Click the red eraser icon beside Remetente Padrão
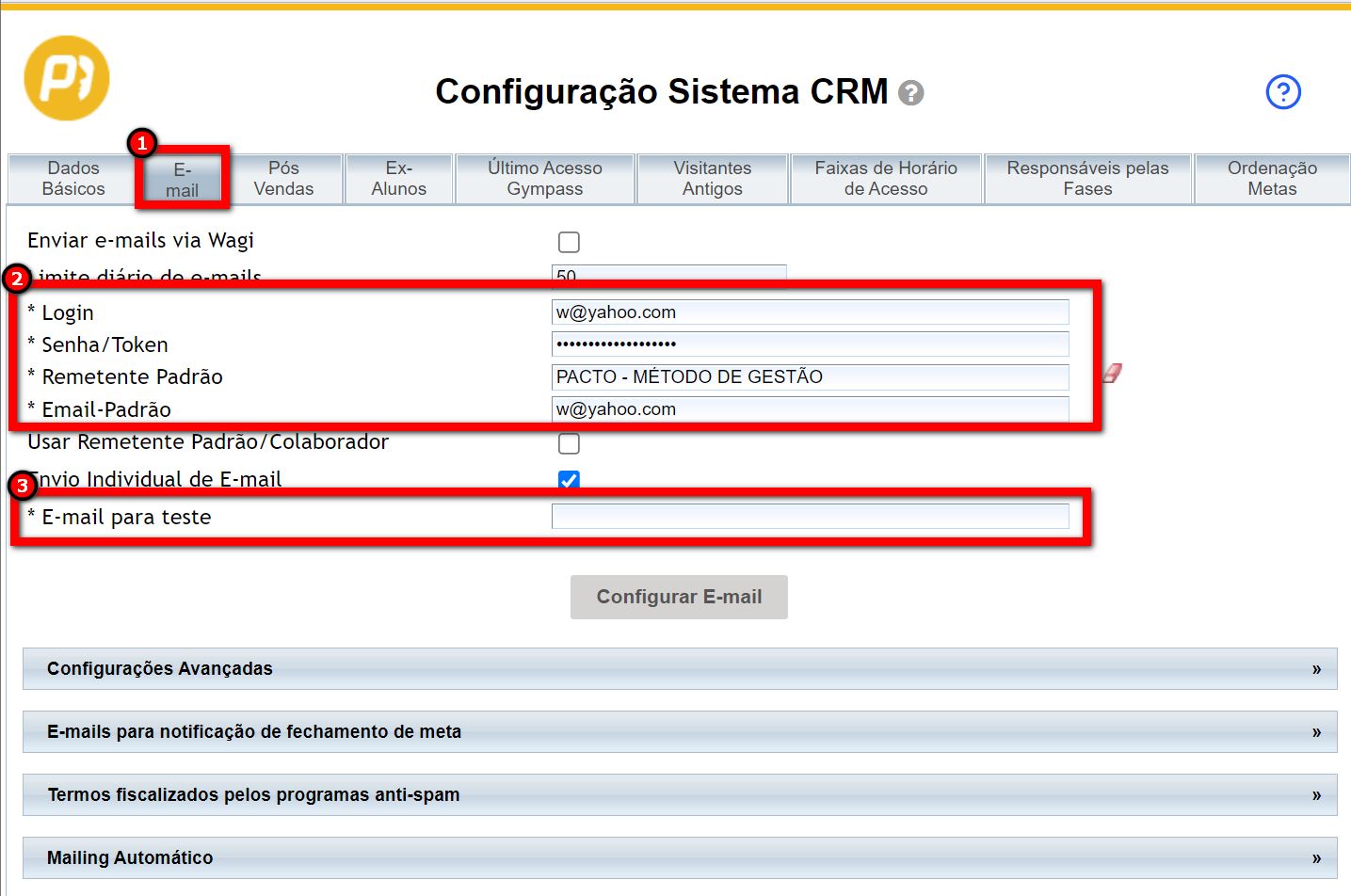The width and height of the screenshot is (1351, 896). click(1113, 374)
